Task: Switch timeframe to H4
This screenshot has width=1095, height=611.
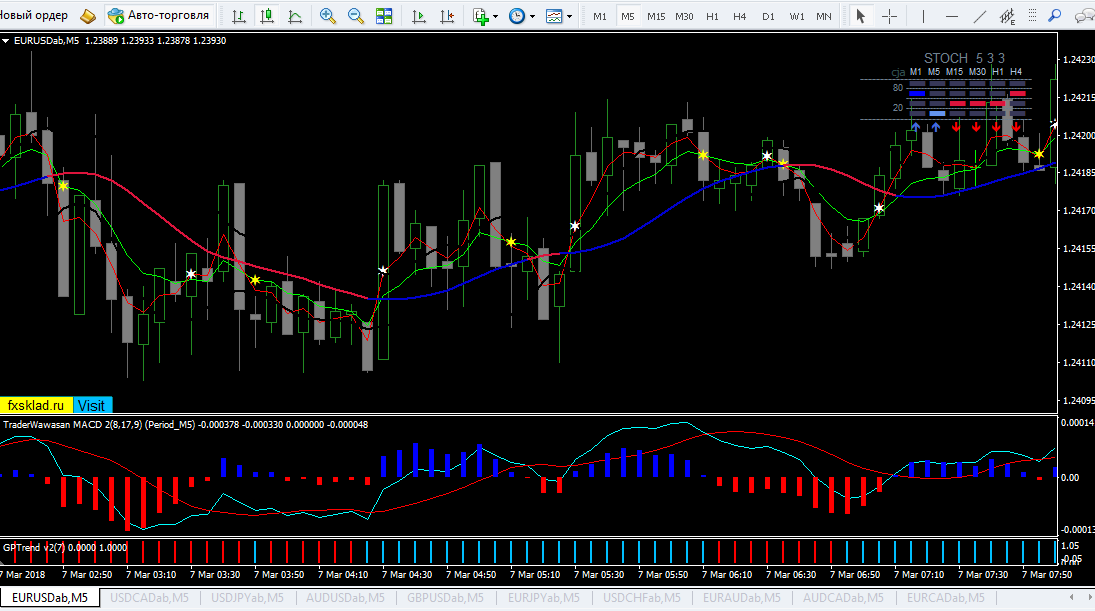Action: point(740,16)
